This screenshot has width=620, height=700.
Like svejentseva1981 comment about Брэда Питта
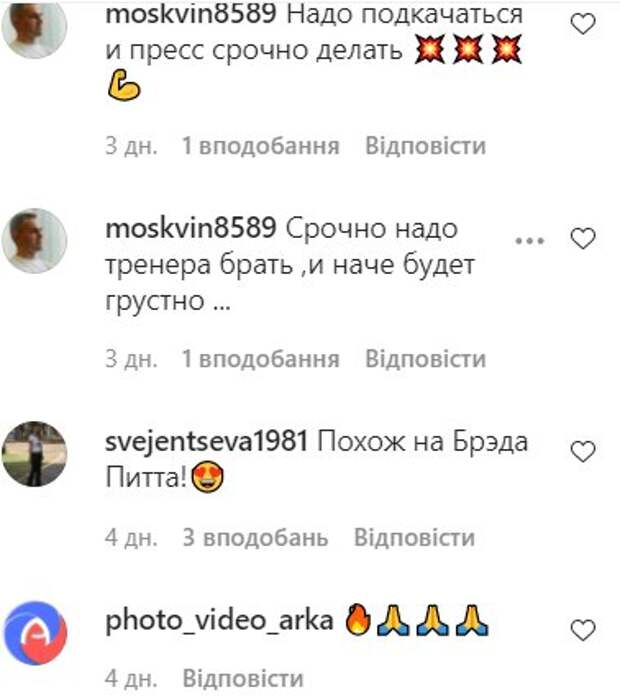coord(583,451)
